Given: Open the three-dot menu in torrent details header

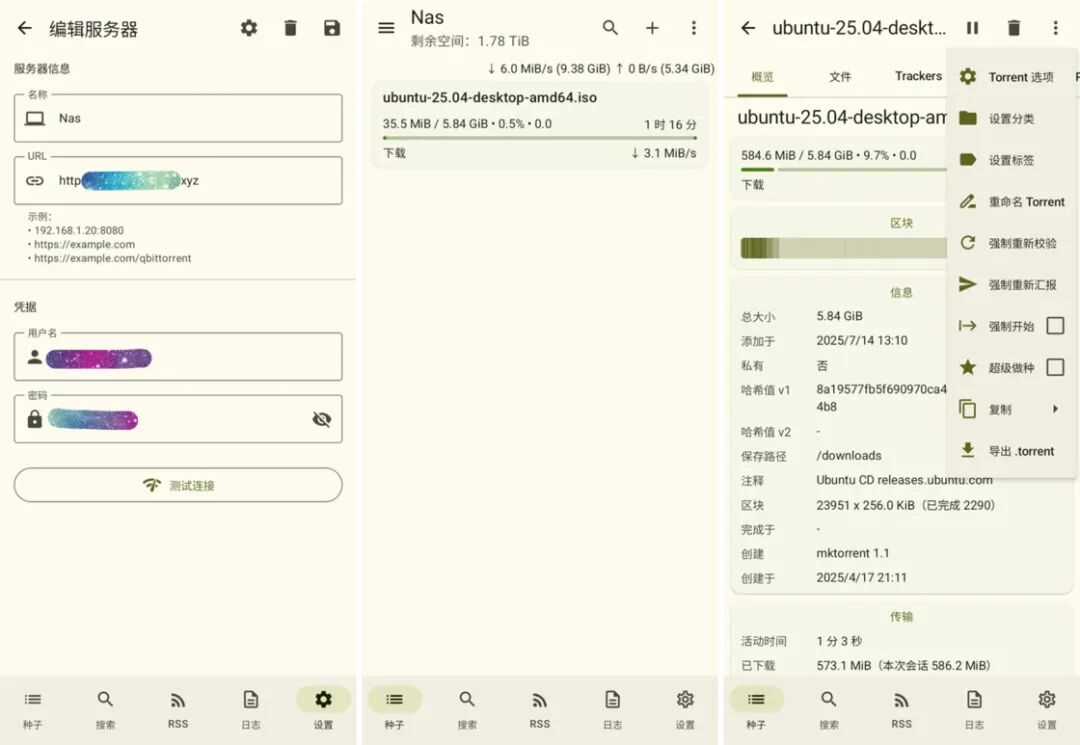Looking at the screenshot, I should [1055, 28].
